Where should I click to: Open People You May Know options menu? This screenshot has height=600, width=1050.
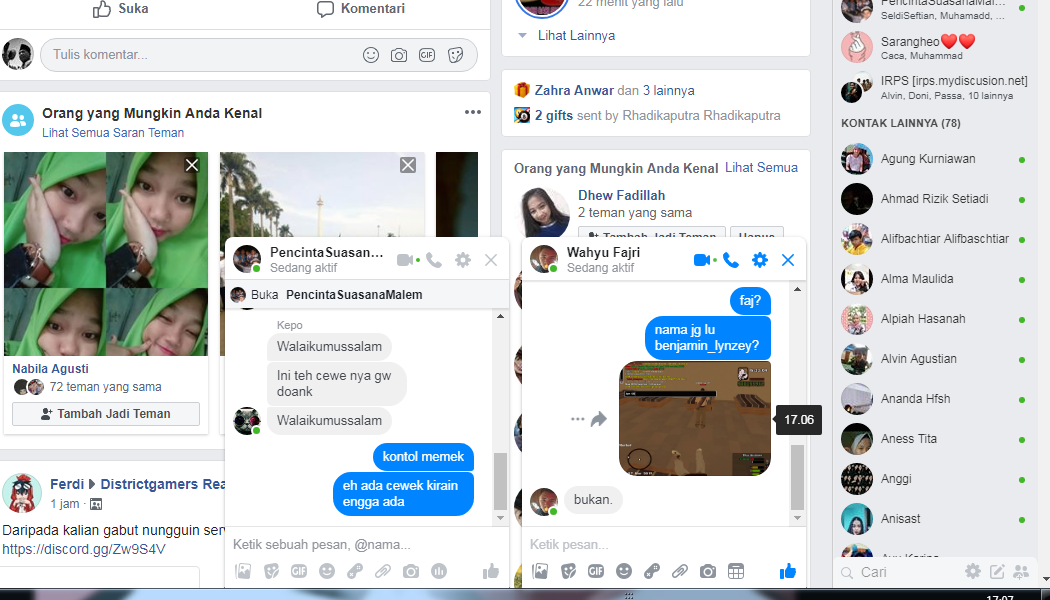pyautogui.click(x=473, y=112)
